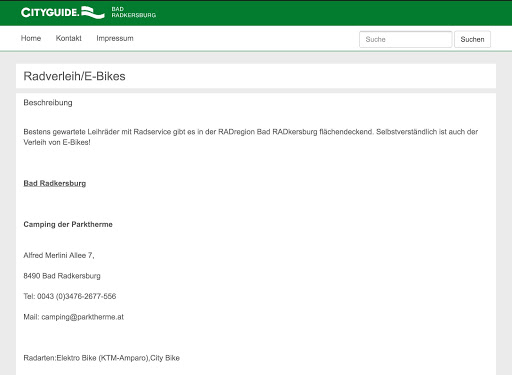The width and height of the screenshot is (512, 375).
Task: Click the phone number 0043 (0)3476-2677-556
Action: 77,296
